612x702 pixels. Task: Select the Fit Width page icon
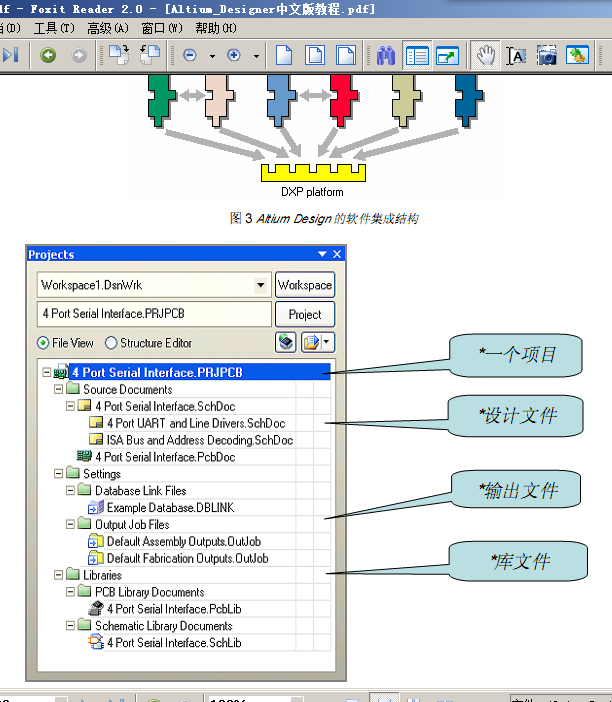(346, 56)
